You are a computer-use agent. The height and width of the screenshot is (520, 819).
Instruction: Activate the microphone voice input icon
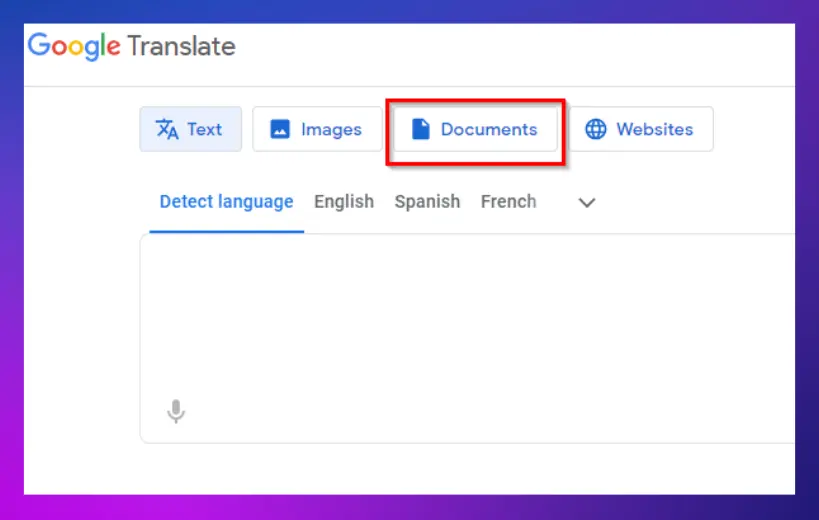point(176,411)
